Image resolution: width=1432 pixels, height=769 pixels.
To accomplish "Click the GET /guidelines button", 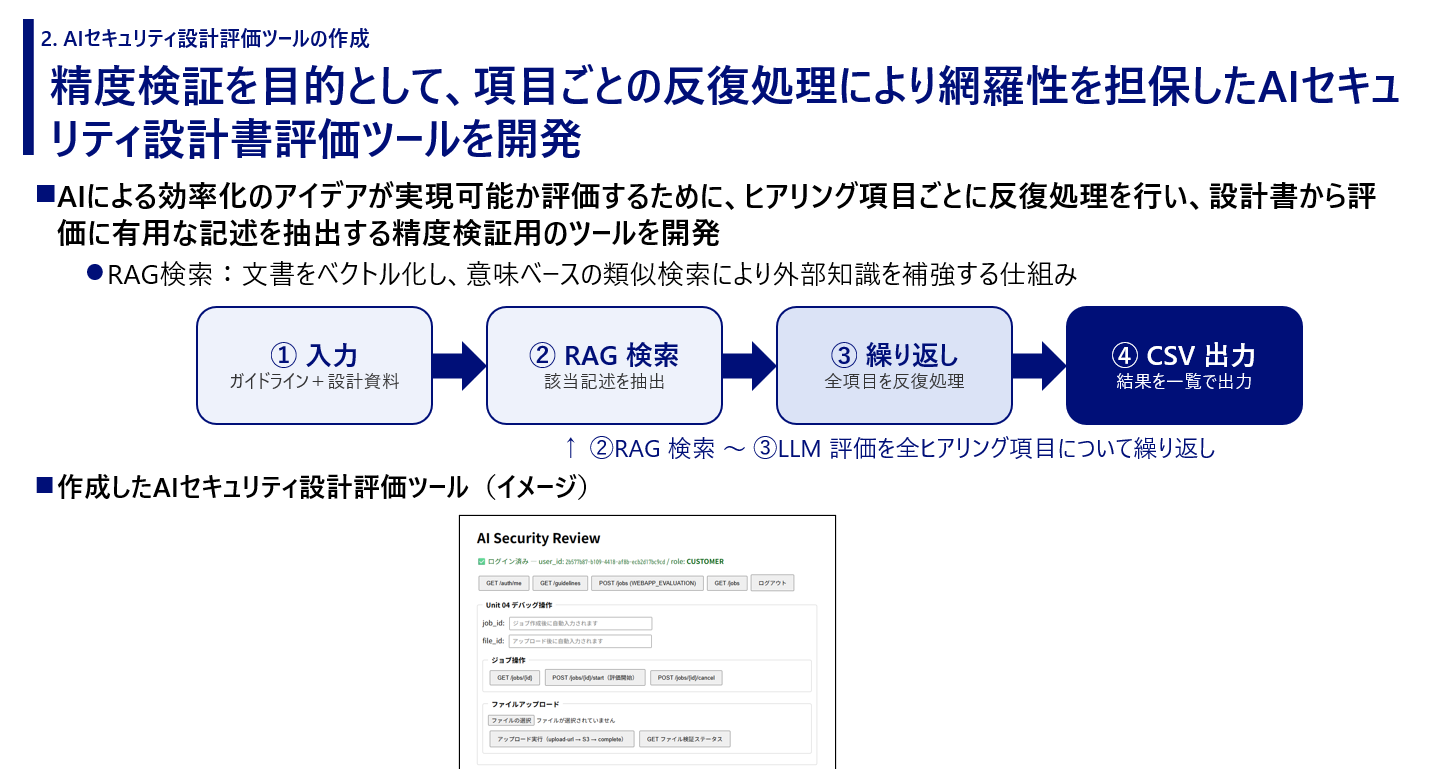I will 560,583.
